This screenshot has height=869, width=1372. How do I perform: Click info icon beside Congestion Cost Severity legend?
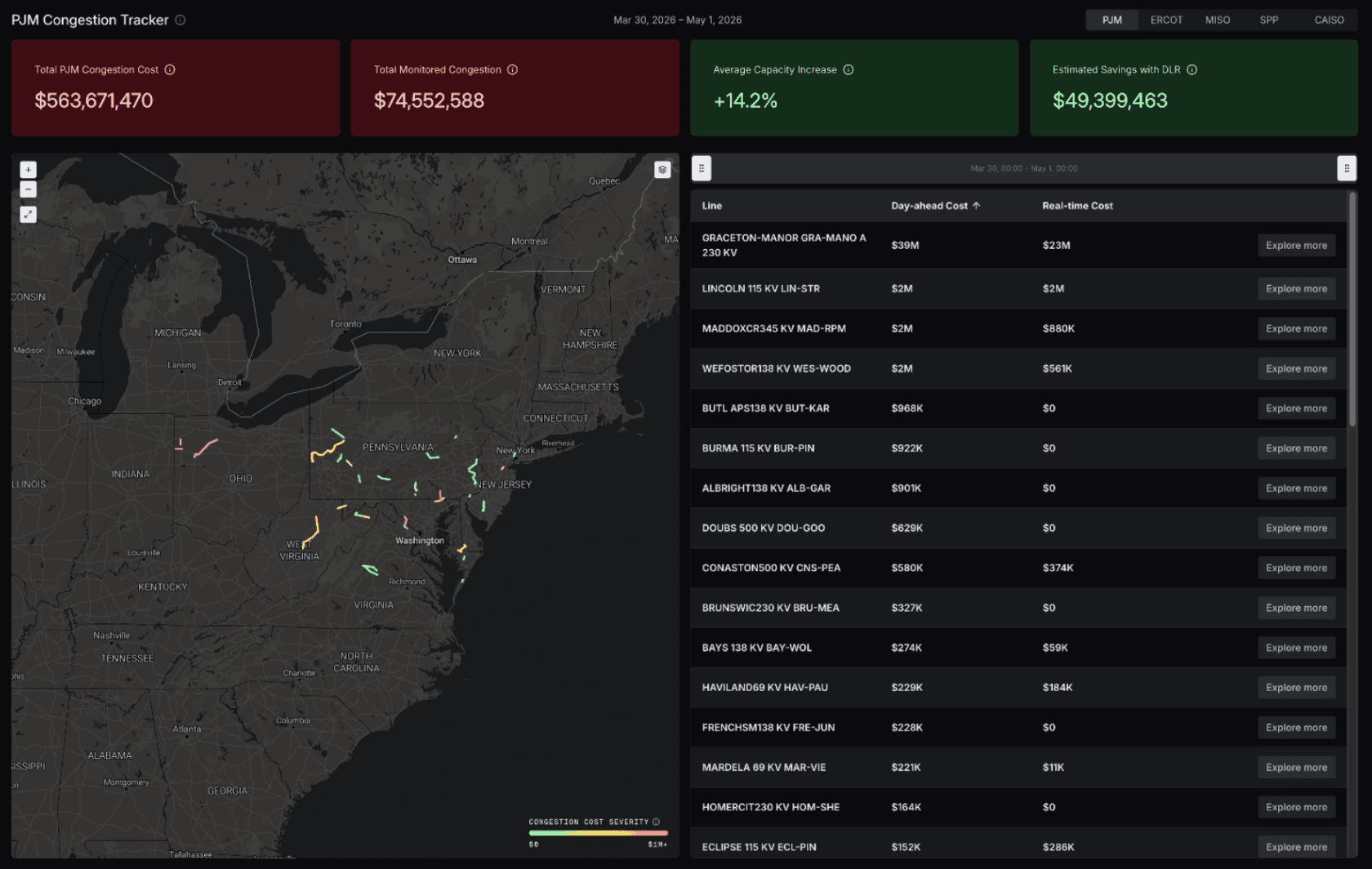pyautogui.click(x=656, y=822)
